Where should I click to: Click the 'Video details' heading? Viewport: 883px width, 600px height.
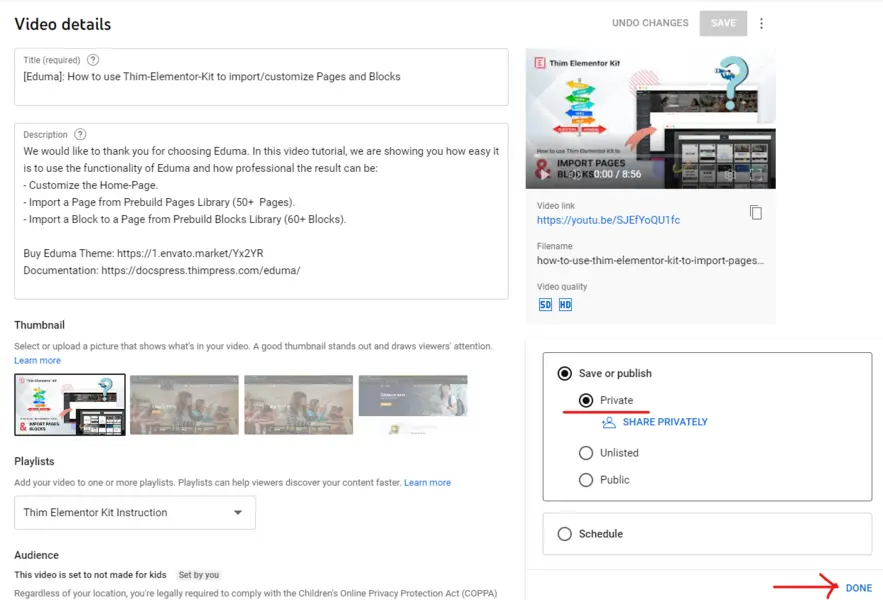click(x=63, y=24)
